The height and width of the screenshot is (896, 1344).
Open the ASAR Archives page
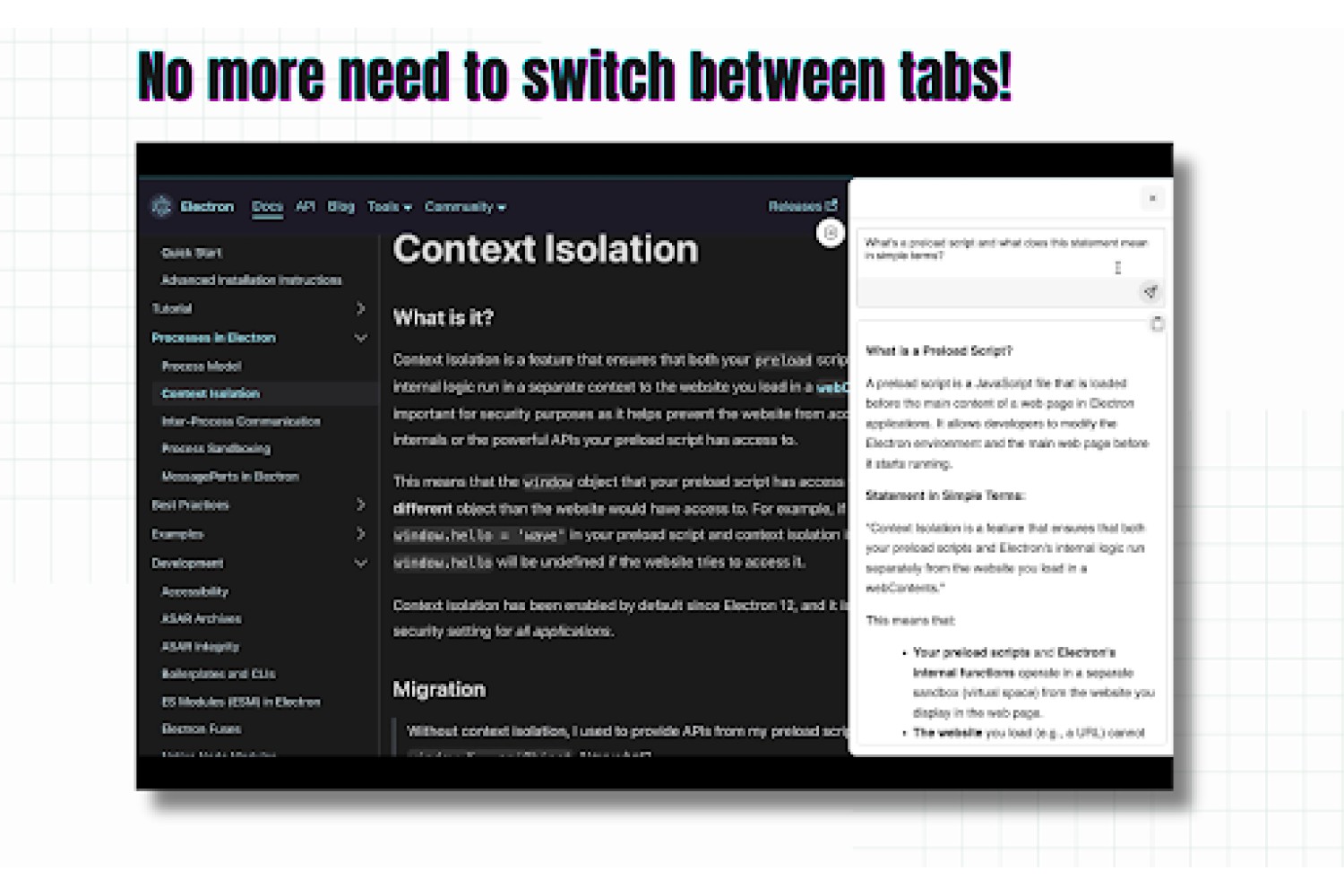click(201, 618)
